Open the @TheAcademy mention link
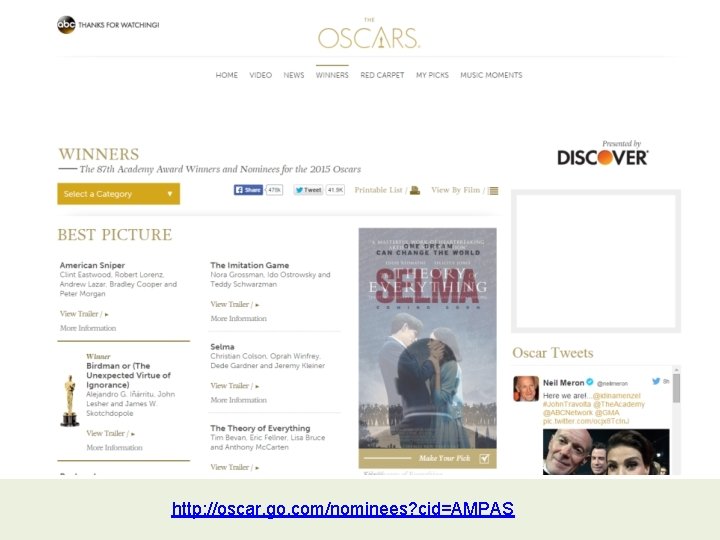This screenshot has height=540, width=720. 619,404
